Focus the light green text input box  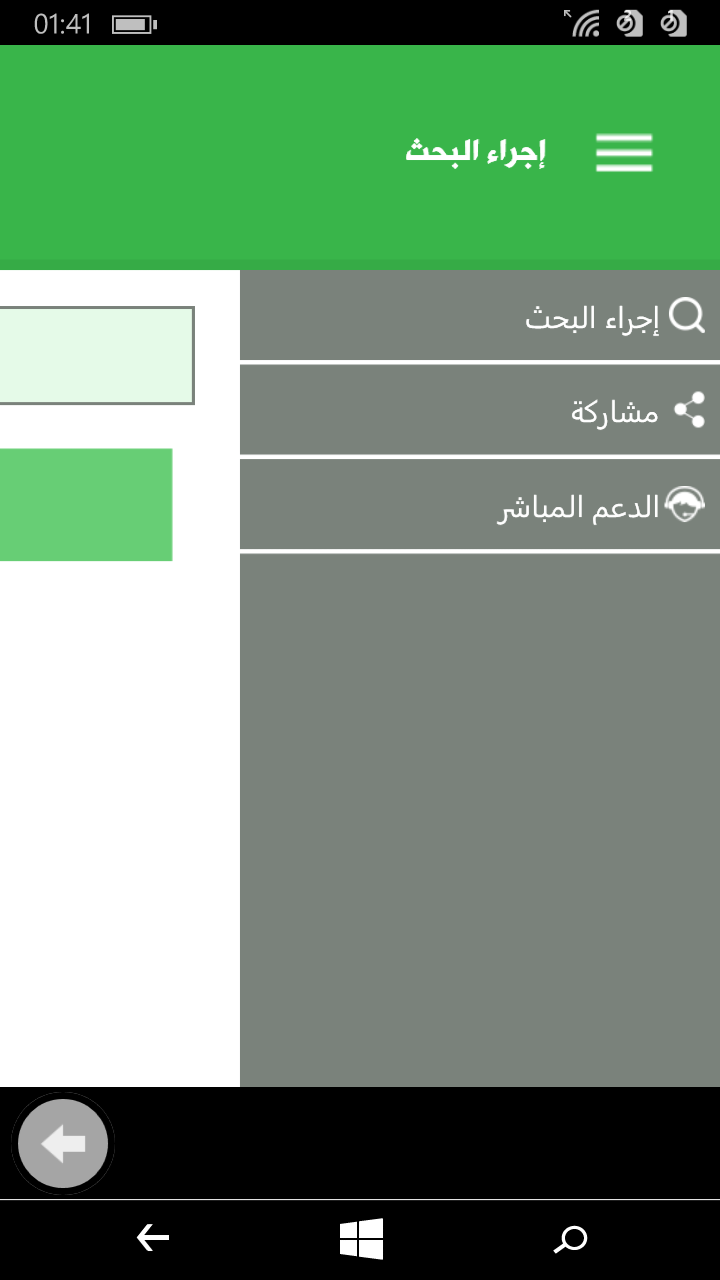click(x=97, y=355)
